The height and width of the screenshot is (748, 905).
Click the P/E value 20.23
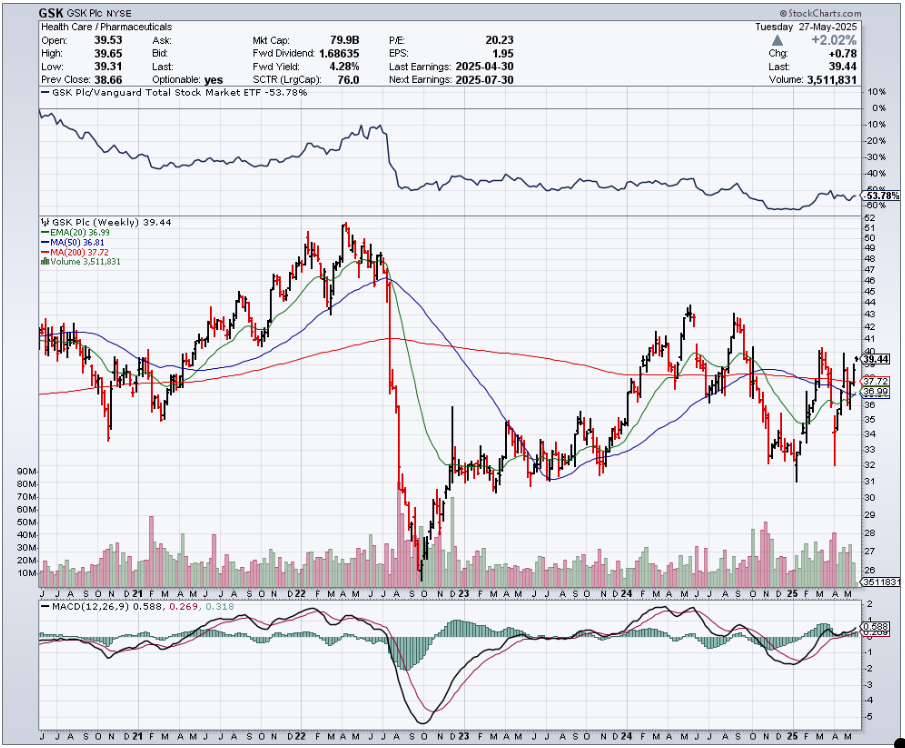pyautogui.click(x=499, y=40)
